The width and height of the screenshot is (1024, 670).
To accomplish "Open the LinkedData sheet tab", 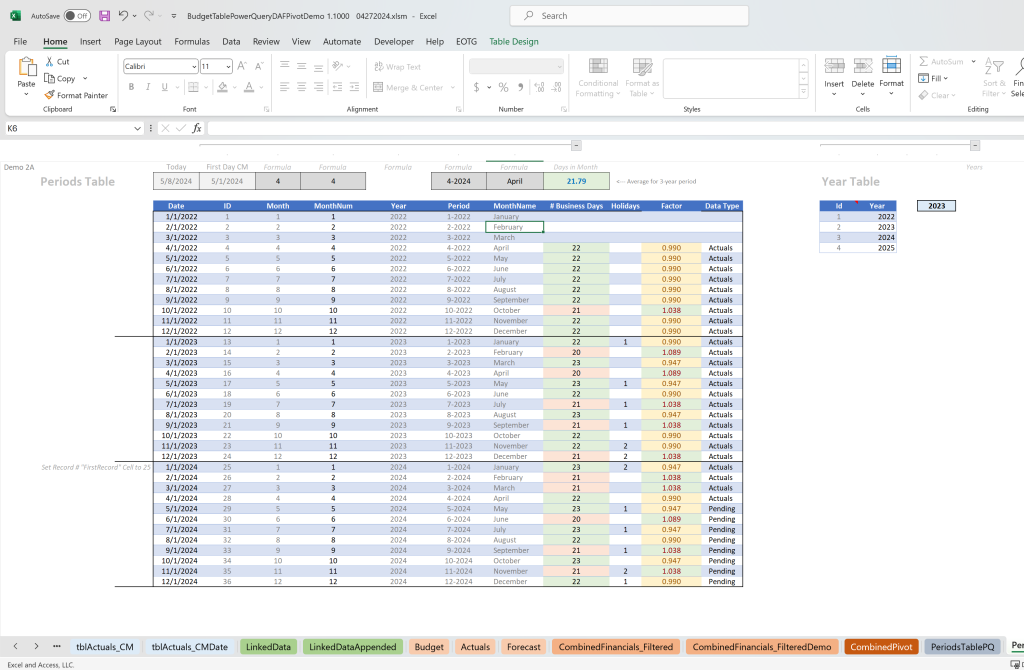I will [268, 646].
